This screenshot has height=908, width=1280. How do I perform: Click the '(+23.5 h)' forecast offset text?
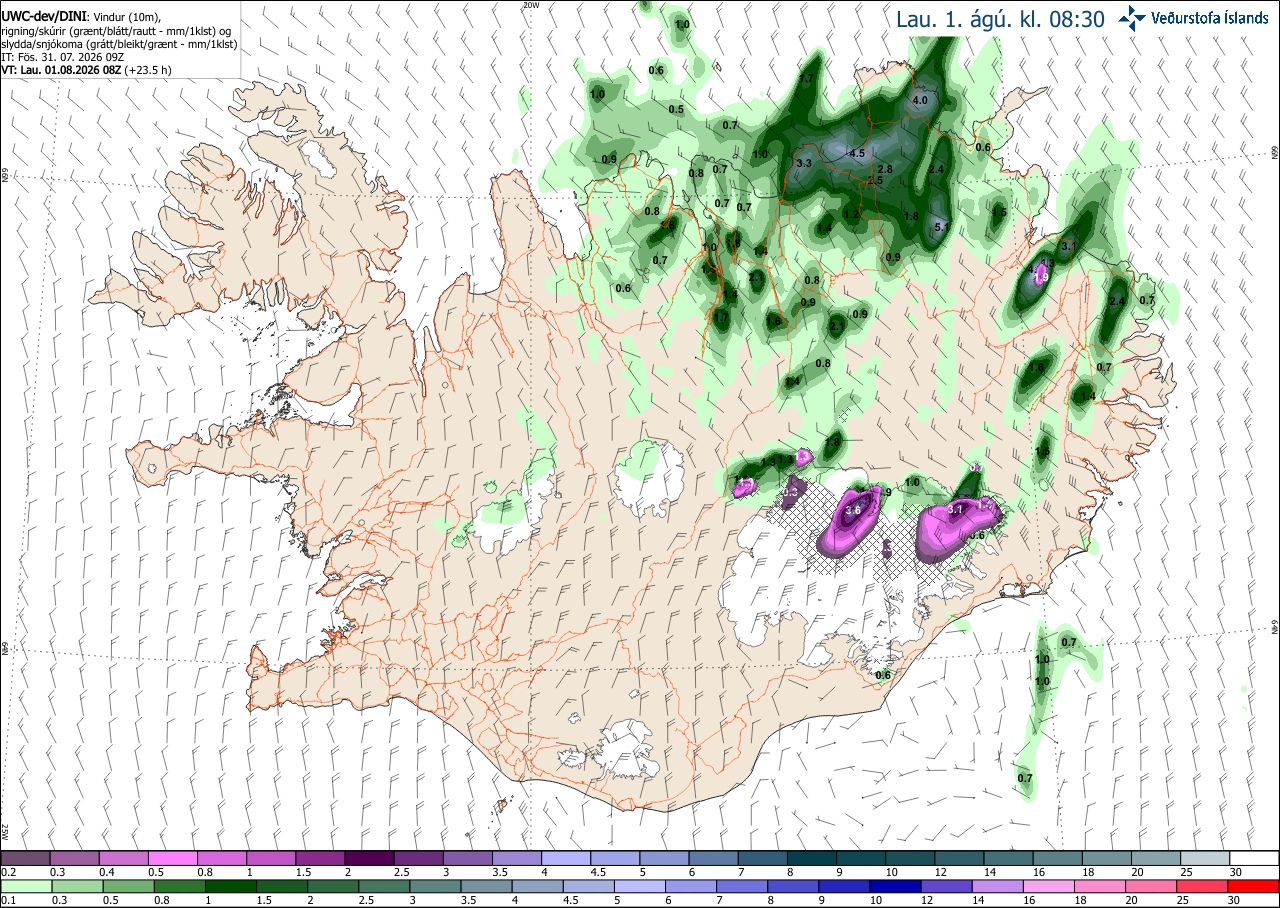coord(150,69)
